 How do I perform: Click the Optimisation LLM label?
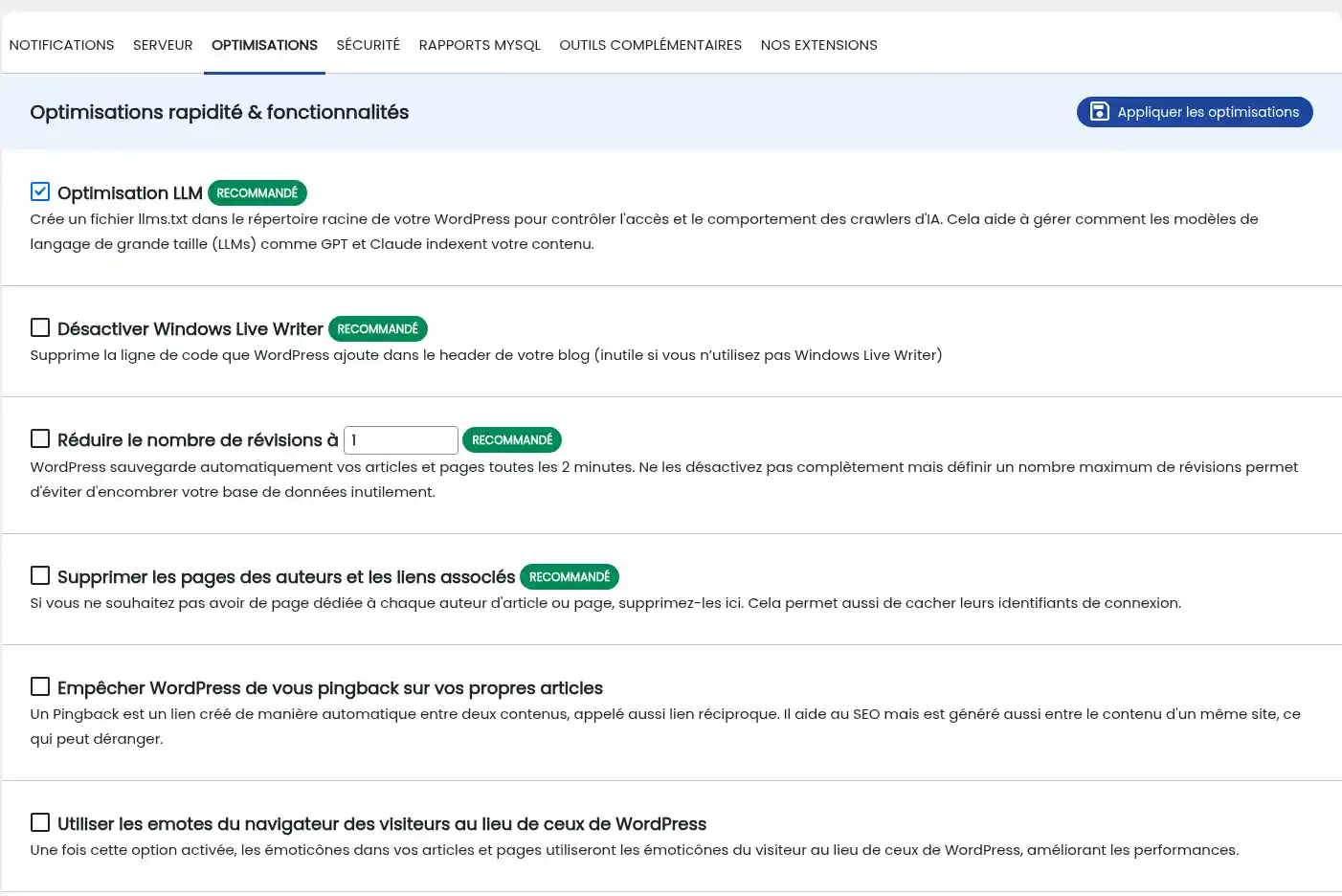(x=130, y=193)
